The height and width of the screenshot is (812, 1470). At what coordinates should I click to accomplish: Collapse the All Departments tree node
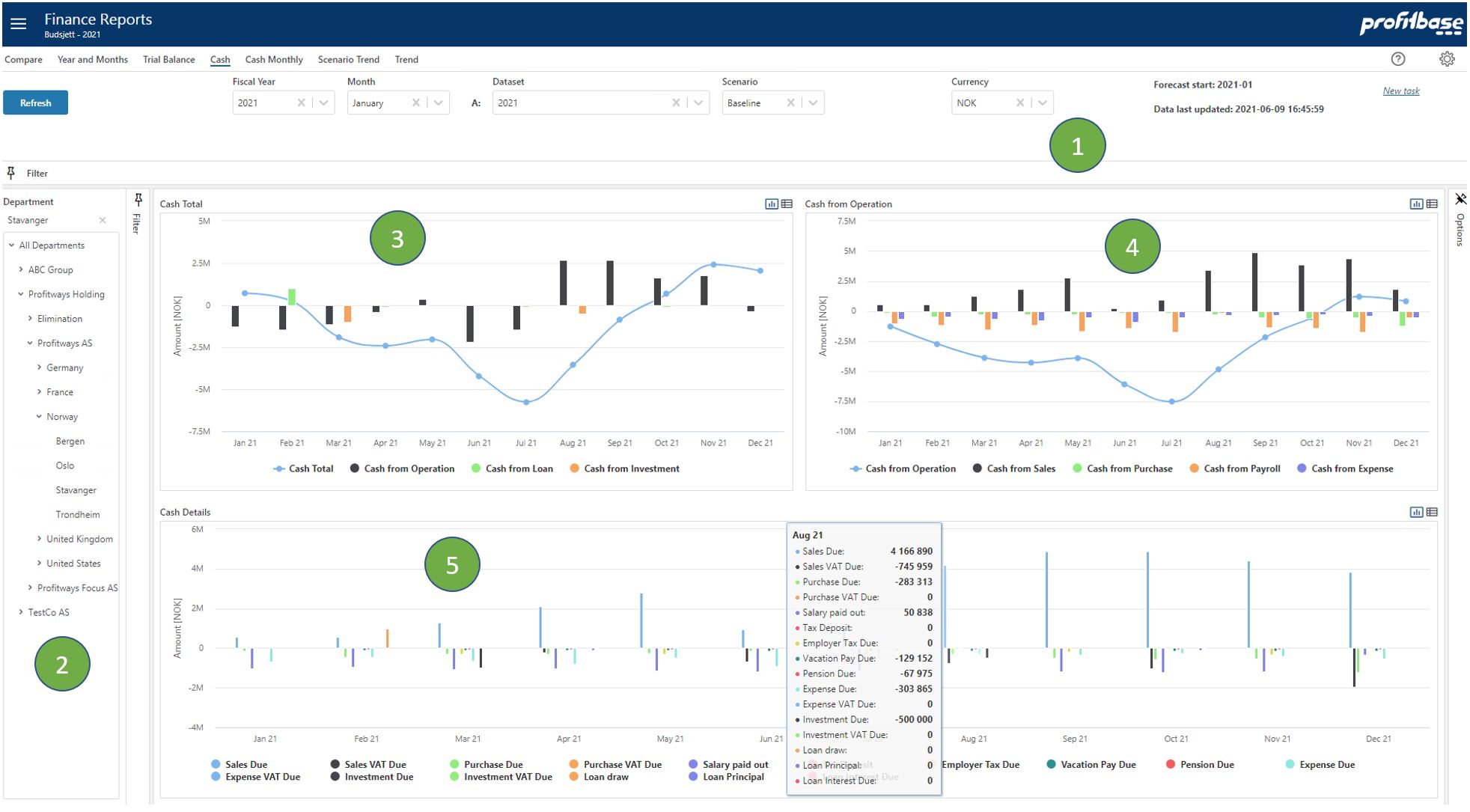point(11,245)
